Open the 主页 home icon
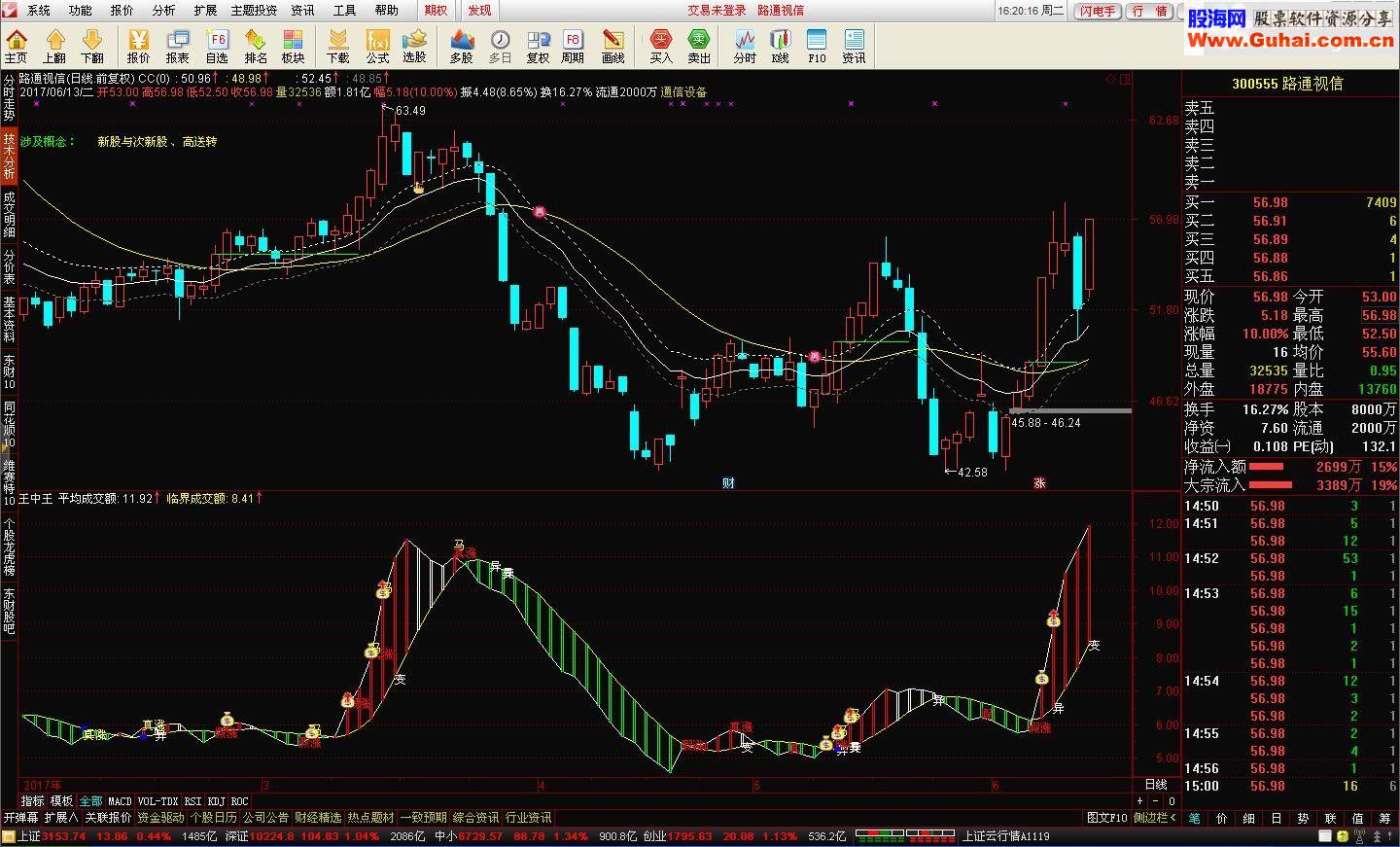This screenshot has height=847, width=1400. click(x=17, y=47)
